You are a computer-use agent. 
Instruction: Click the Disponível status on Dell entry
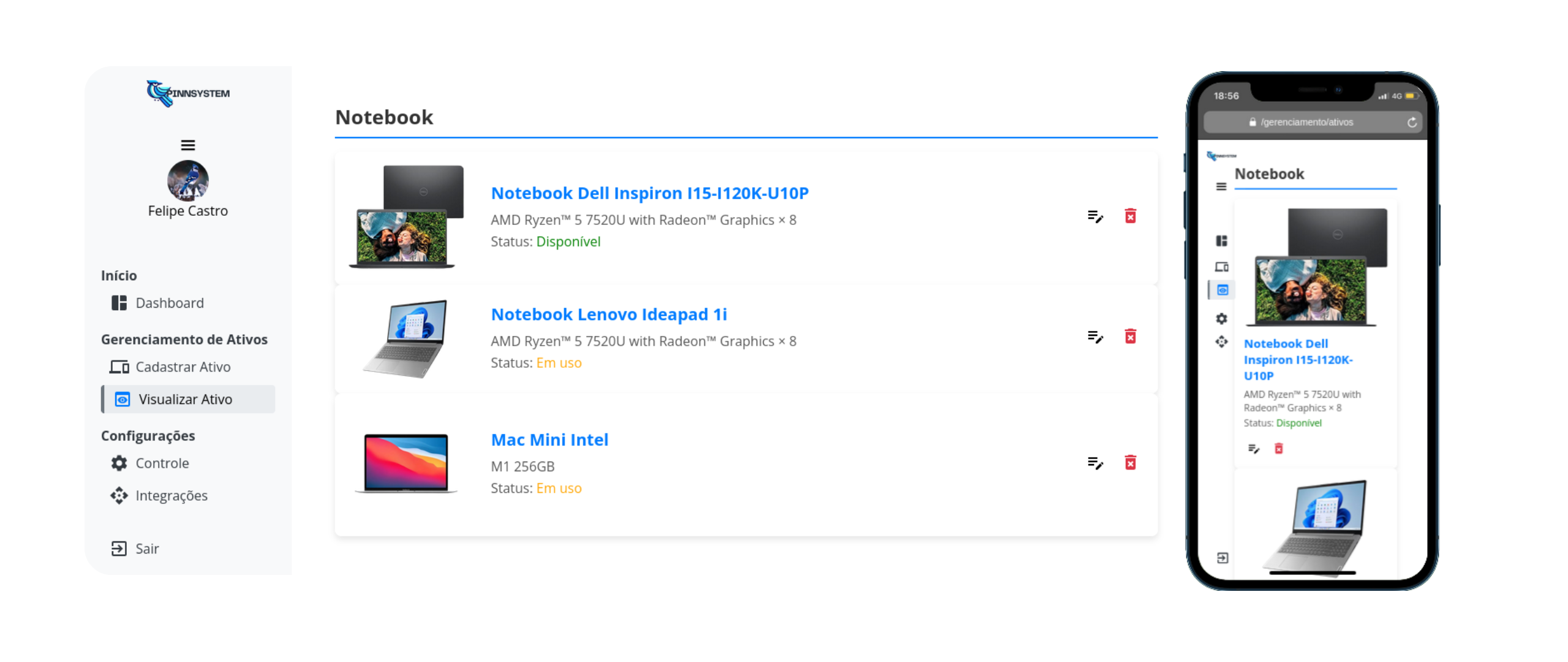click(x=567, y=242)
